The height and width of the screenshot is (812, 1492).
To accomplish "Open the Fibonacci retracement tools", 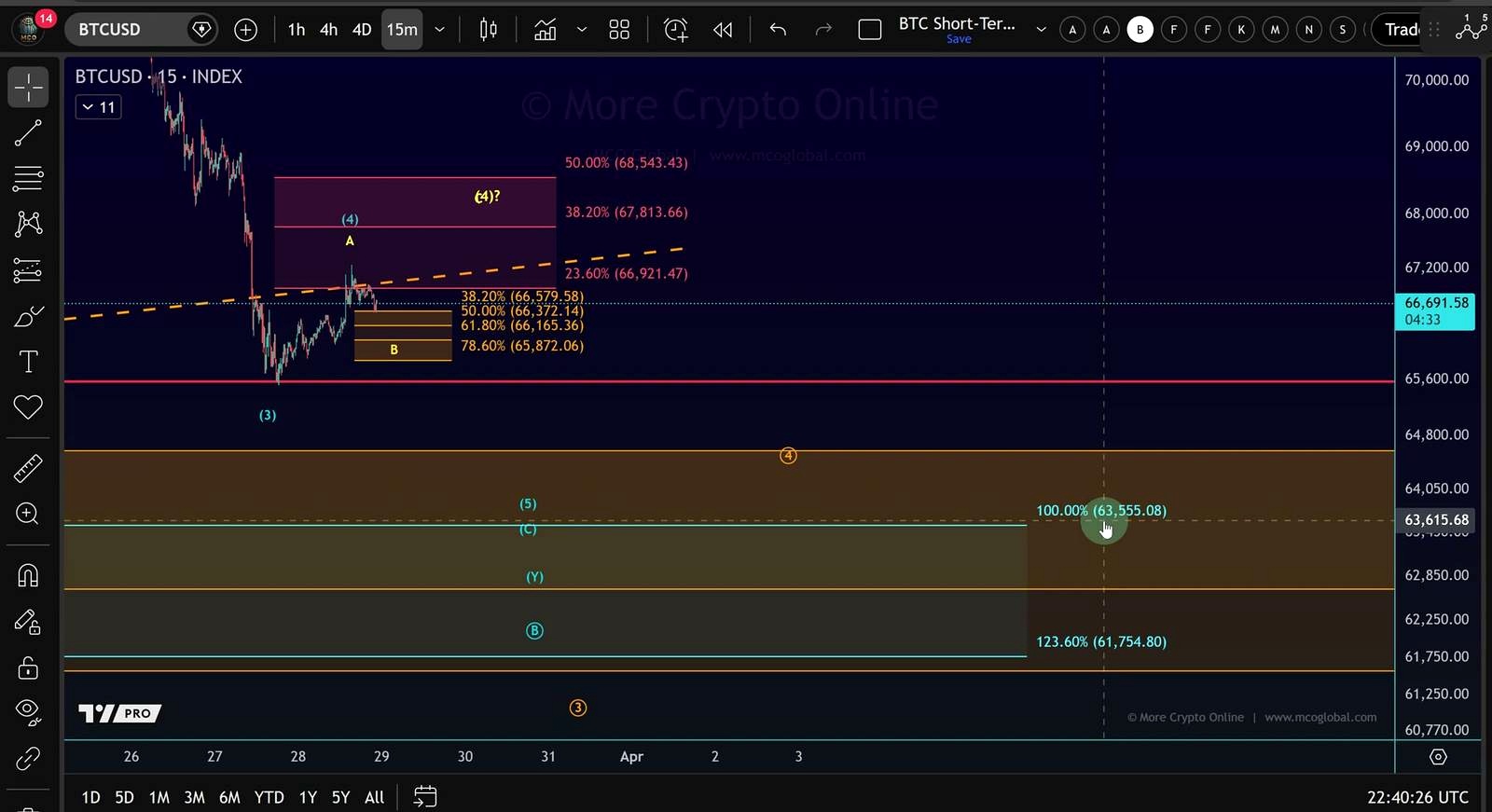I will pyautogui.click(x=28, y=178).
